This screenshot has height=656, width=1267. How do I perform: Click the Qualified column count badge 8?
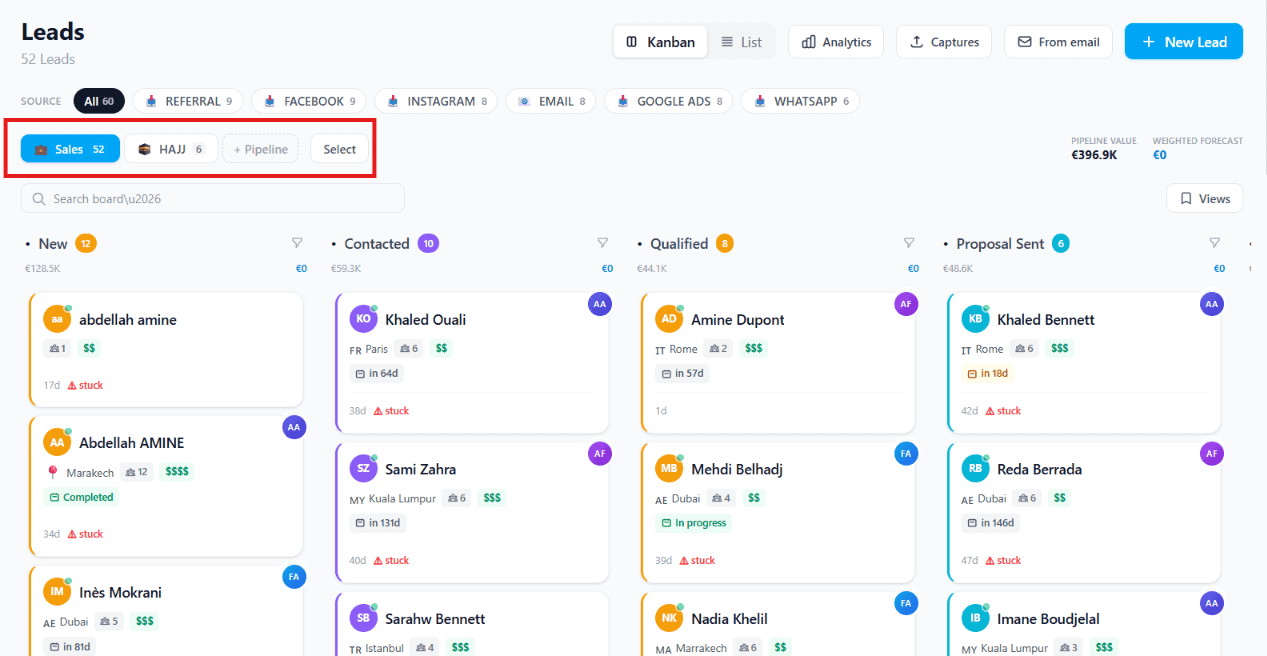tap(724, 243)
